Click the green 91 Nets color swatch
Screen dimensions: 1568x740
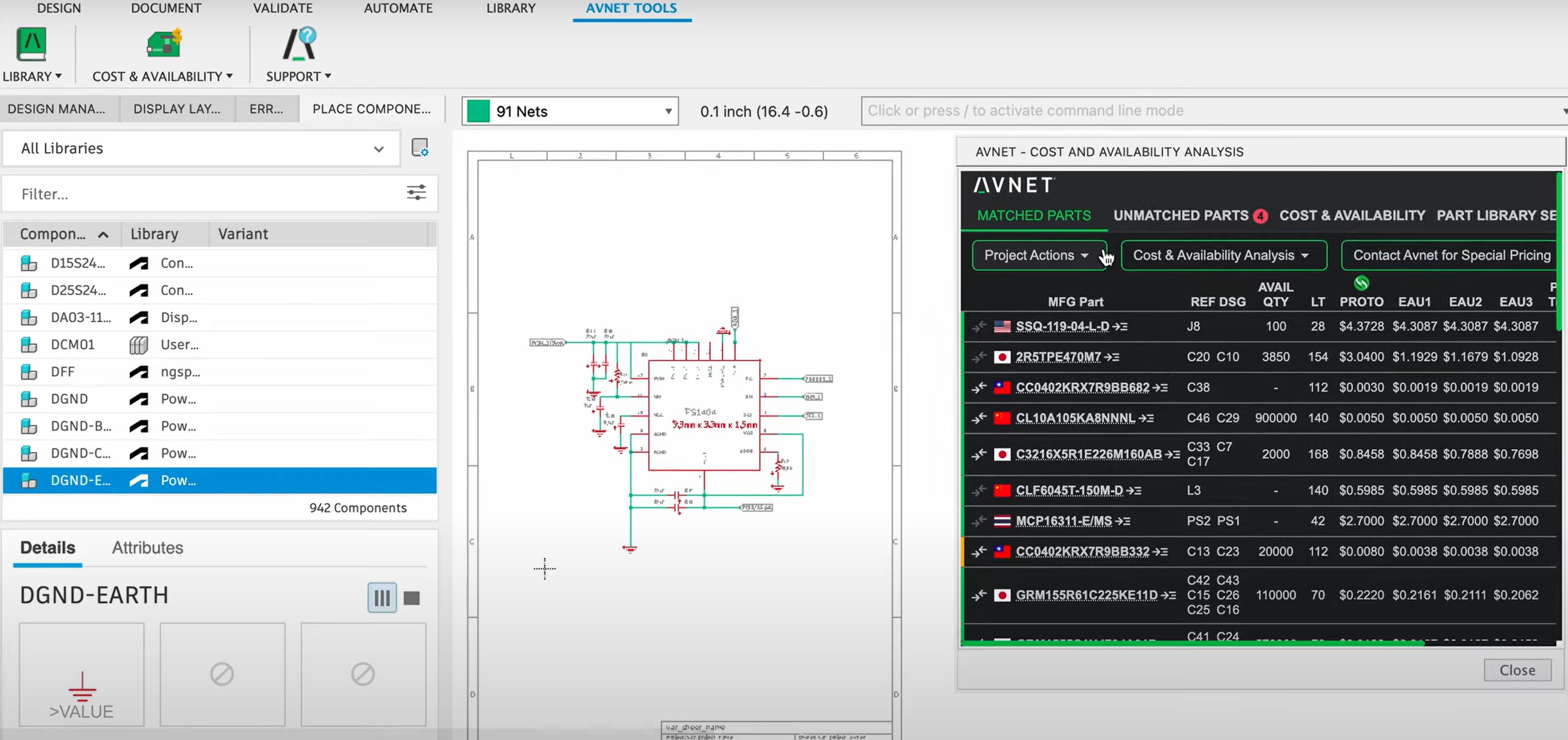(x=478, y=111)
